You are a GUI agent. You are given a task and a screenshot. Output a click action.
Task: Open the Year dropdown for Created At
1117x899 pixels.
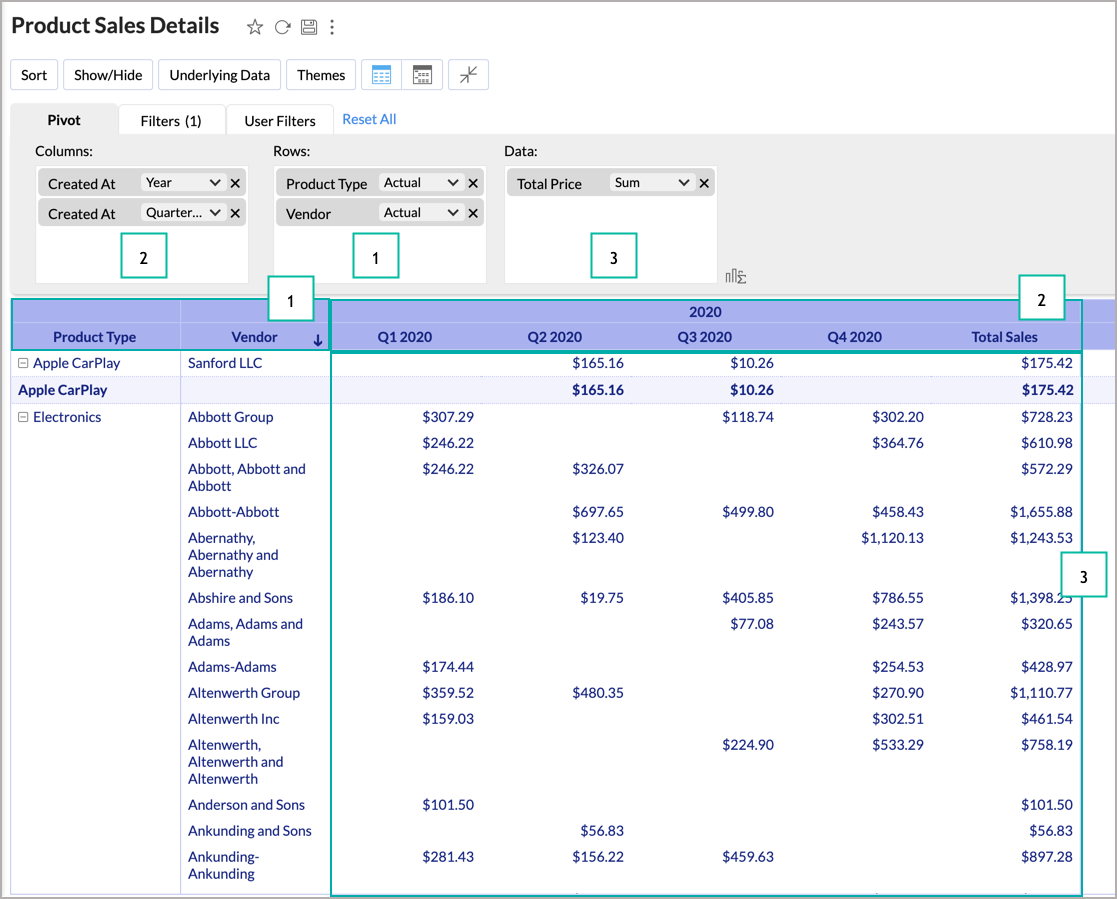pyautogui.click(x=182, y=183)
